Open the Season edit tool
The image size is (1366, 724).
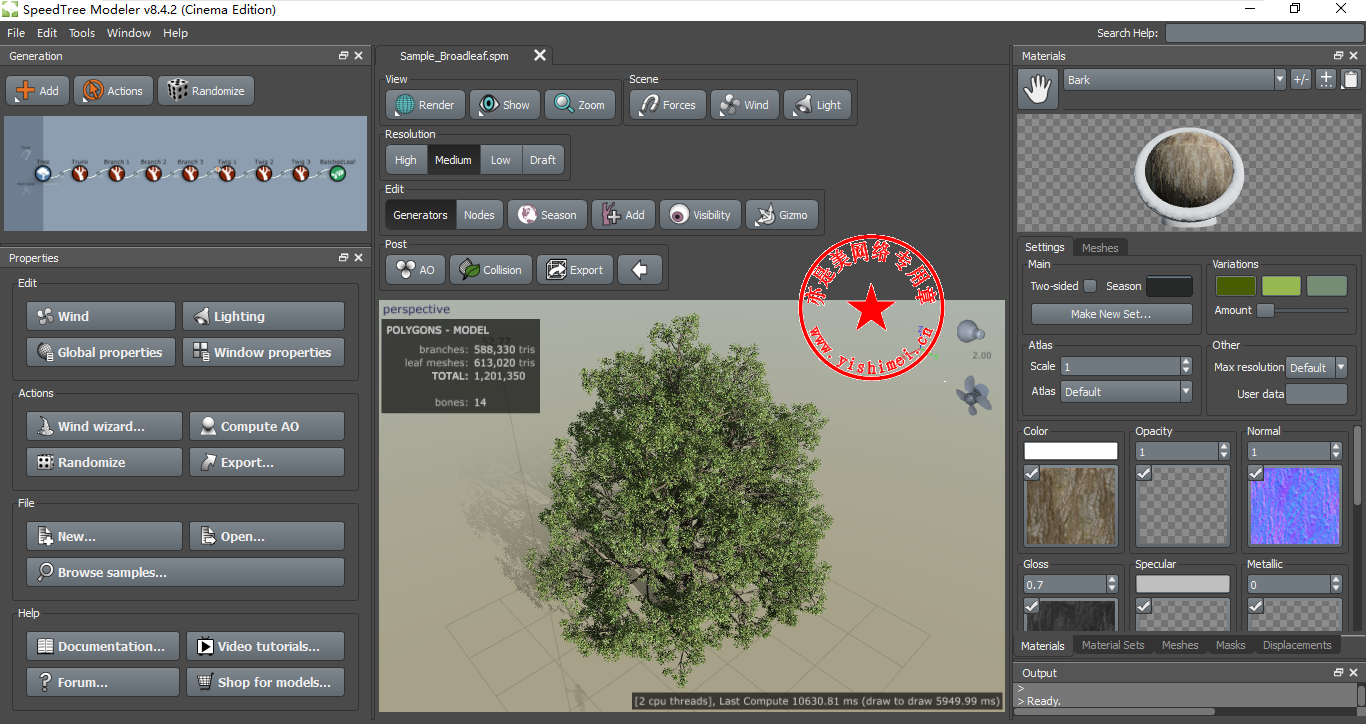(x=547, y=215)
